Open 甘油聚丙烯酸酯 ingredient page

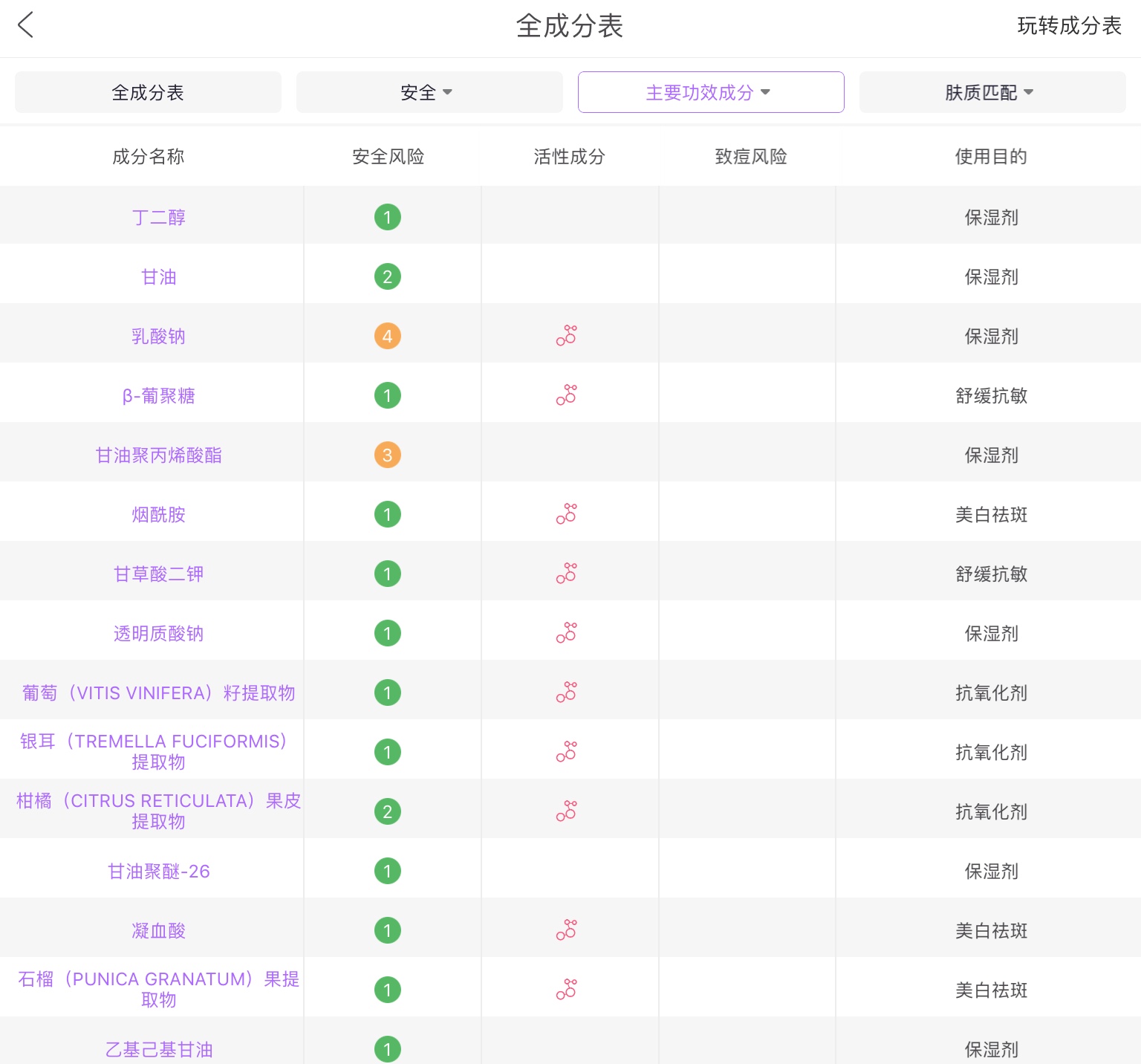click(158, 455)
